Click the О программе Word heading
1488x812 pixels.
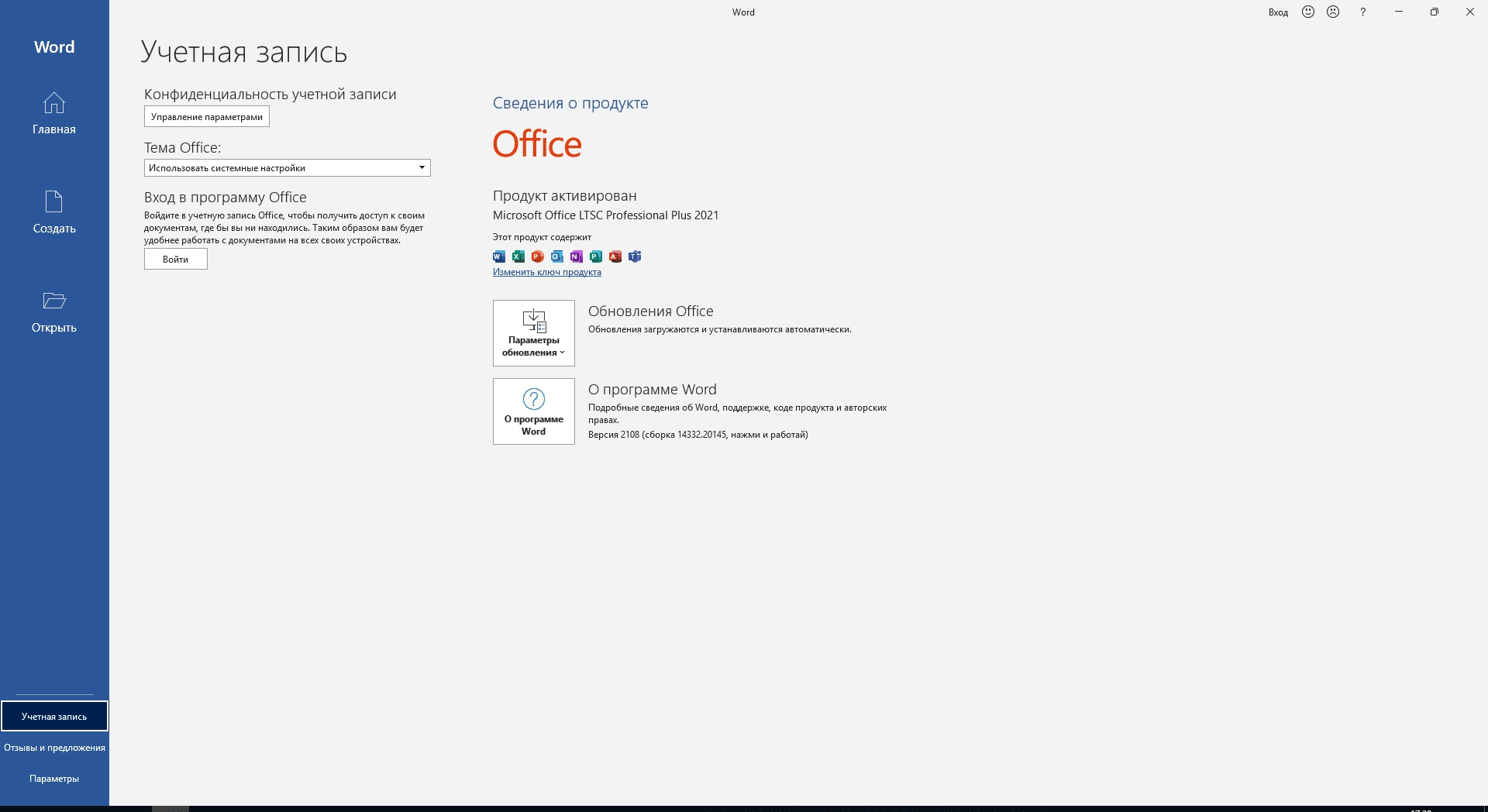tap(653, 389)
